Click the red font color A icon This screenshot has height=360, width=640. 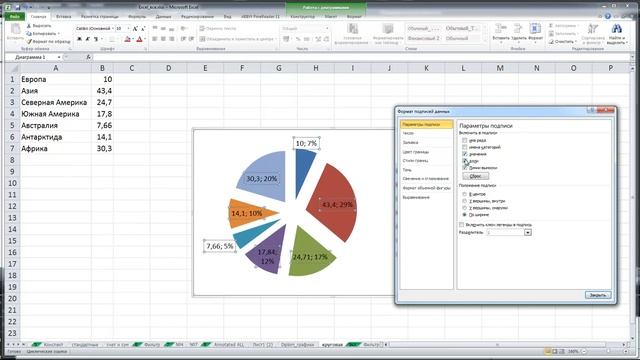coord(139,39)
